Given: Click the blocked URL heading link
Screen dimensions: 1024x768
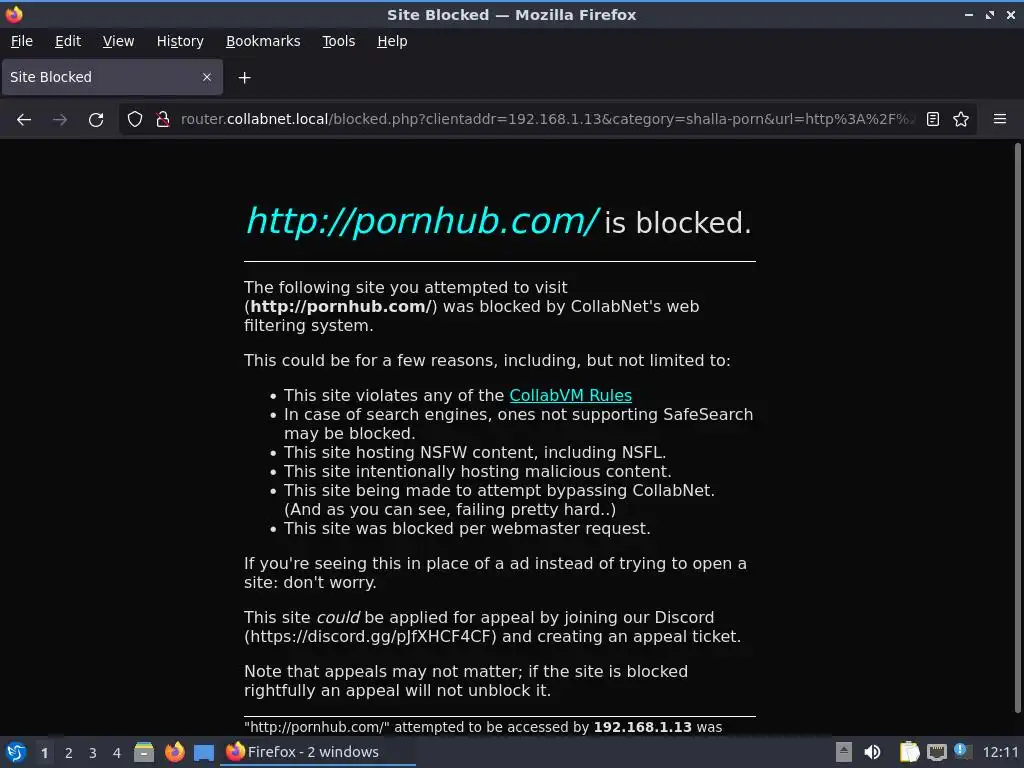Looking at the screenshot, I should coord(422,221).
